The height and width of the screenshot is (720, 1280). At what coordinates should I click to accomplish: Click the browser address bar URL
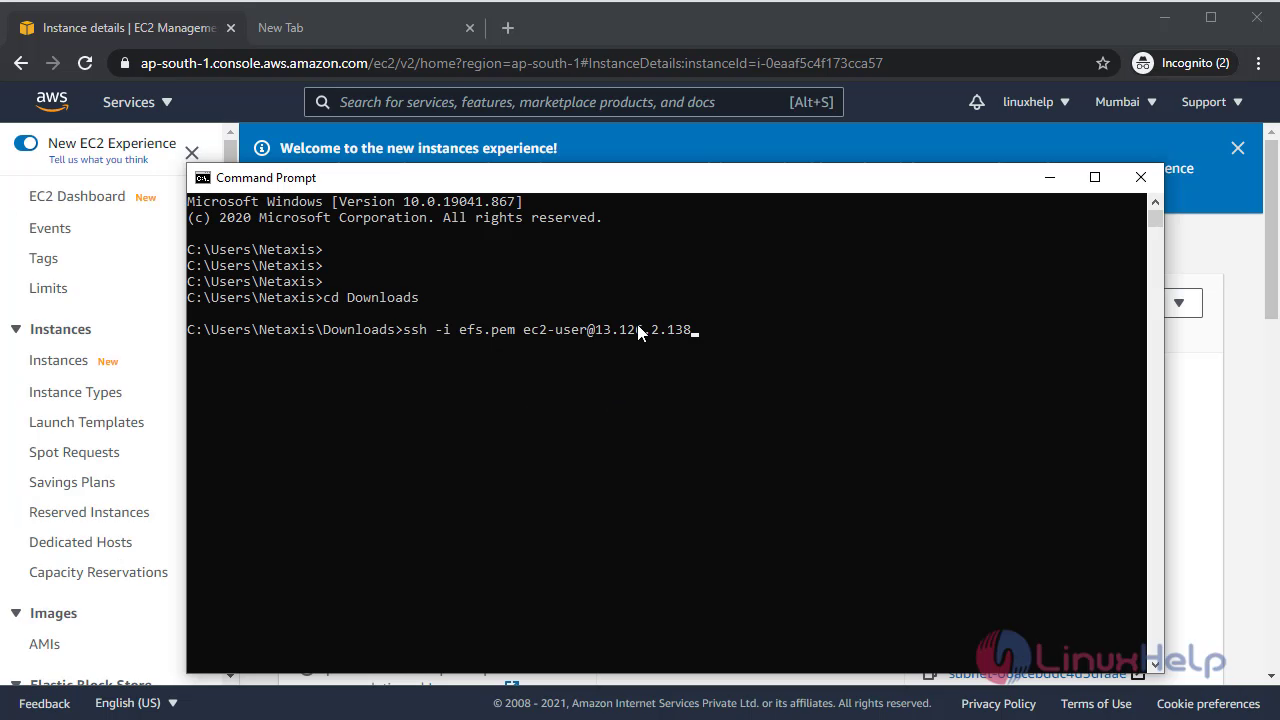[x=511, y=63]
